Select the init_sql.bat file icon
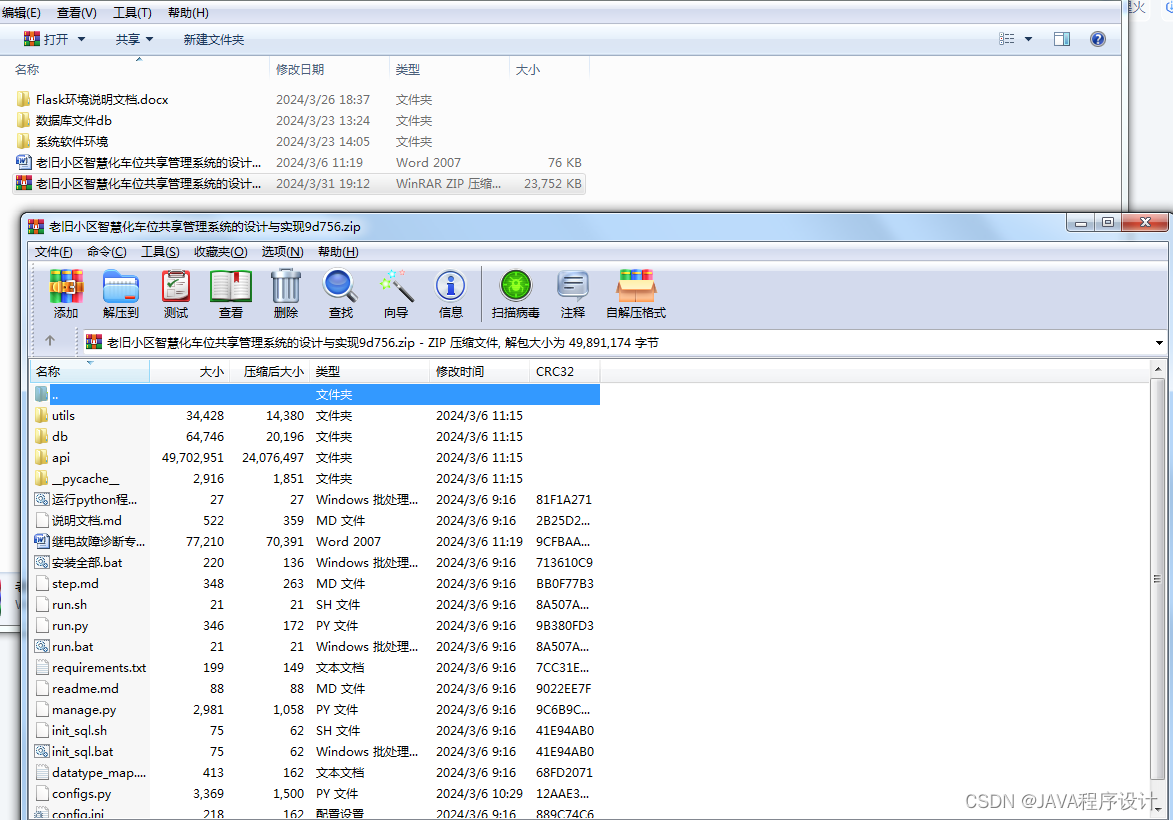This screenshot has width=1173, height=820. click(42, 751)
